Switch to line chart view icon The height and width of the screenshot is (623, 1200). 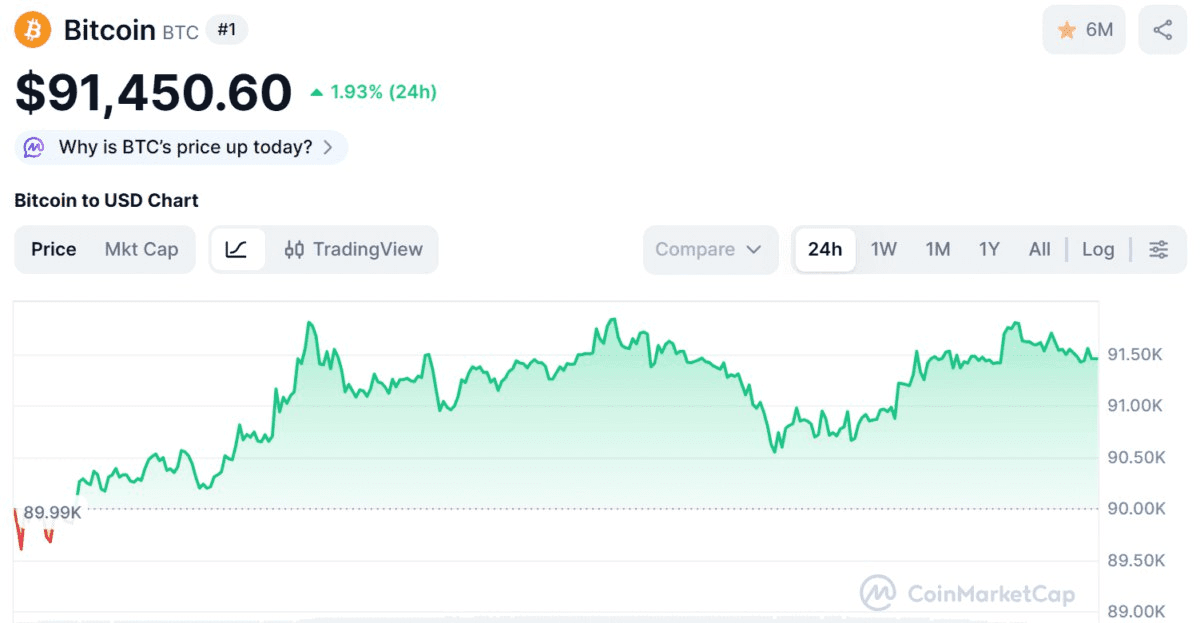click(237, 249)
